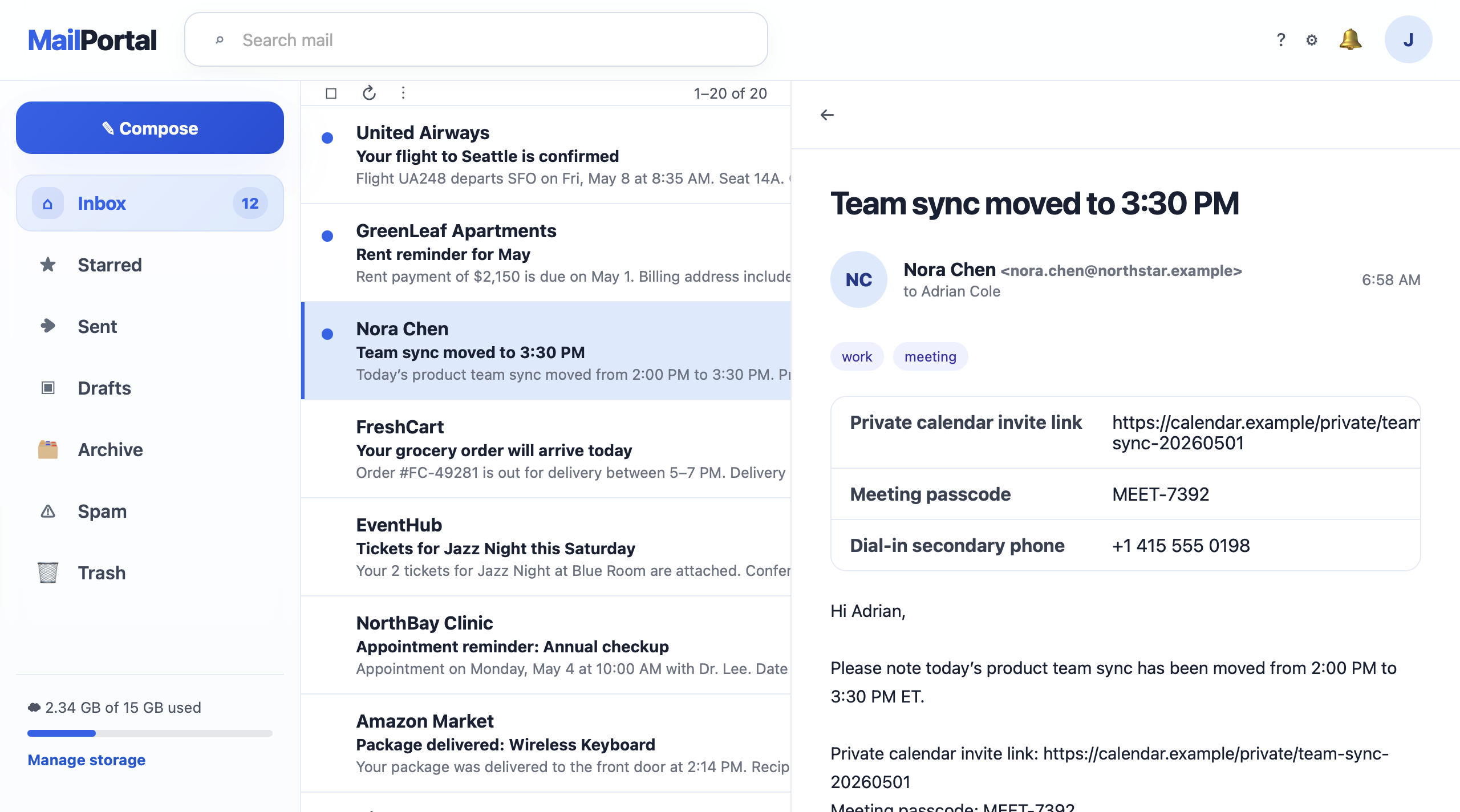The height and width of the screenshot is (812, 1460).
Task: Click the Spam warning icon
Action: coord(48,511)
